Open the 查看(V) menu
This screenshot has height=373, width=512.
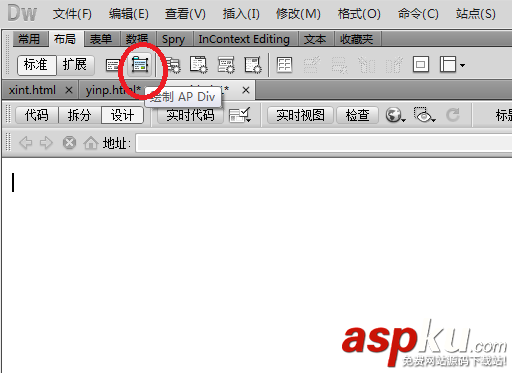[185, 14]
